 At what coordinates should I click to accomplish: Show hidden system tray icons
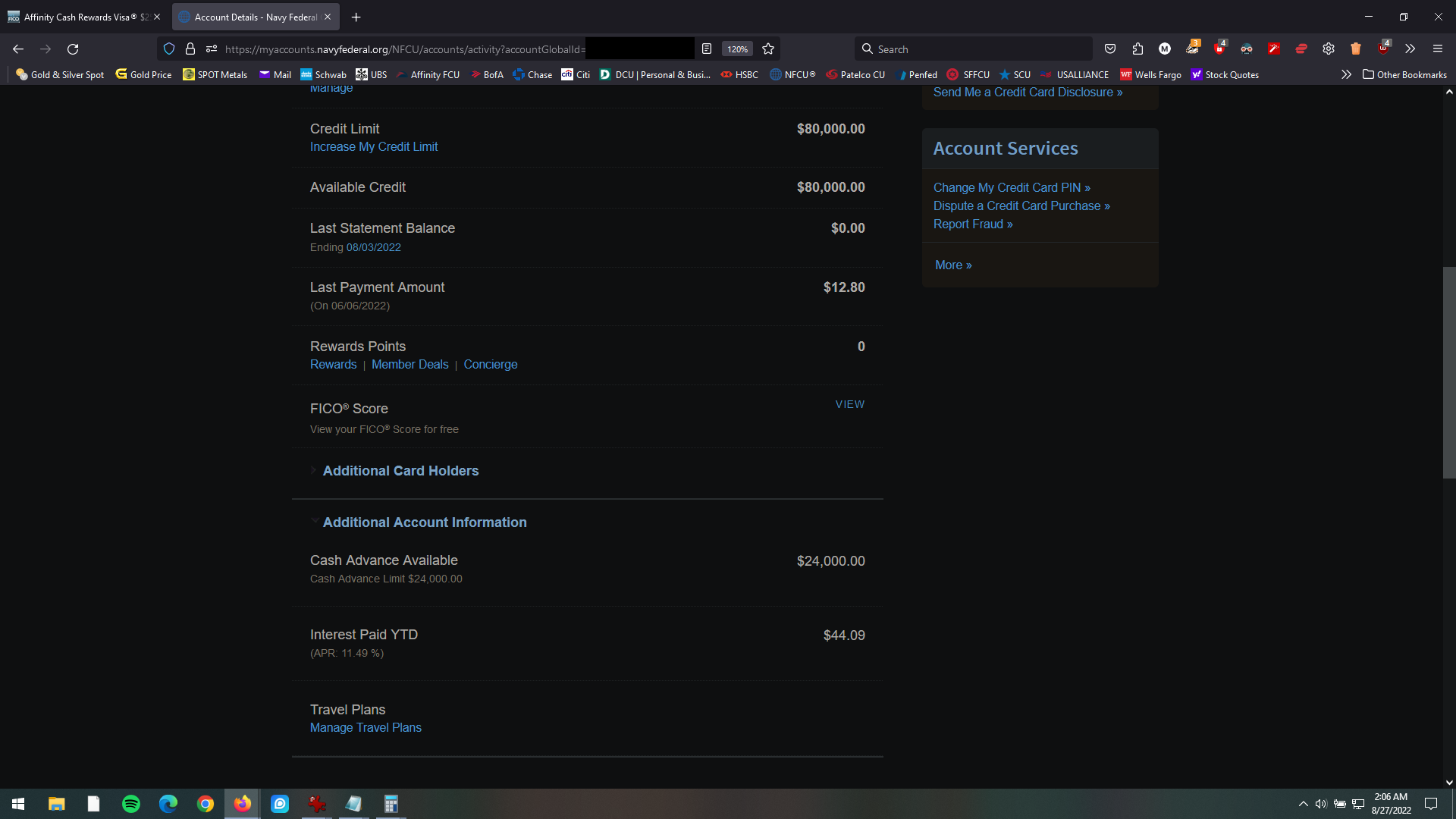[1303, 804]
